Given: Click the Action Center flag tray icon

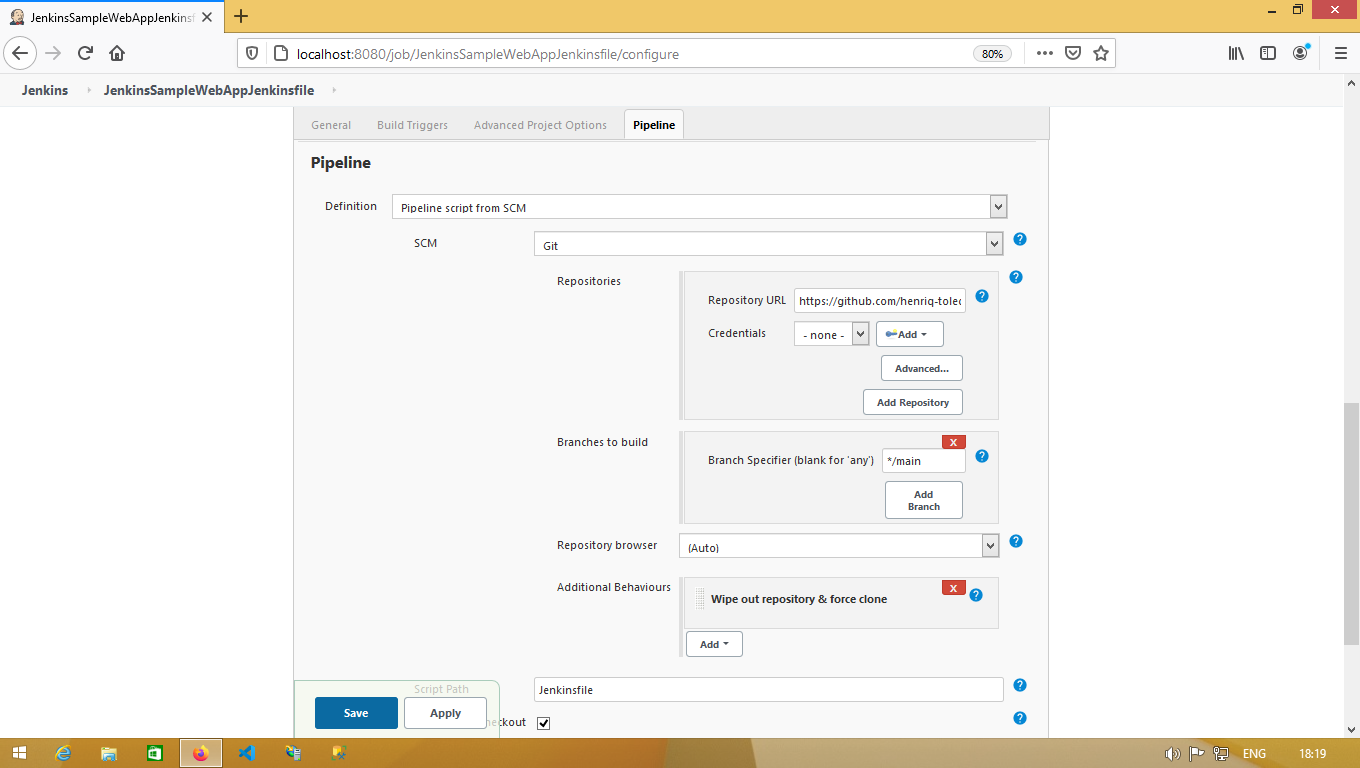Looking at the screenshot, I should click(1196, 754).
